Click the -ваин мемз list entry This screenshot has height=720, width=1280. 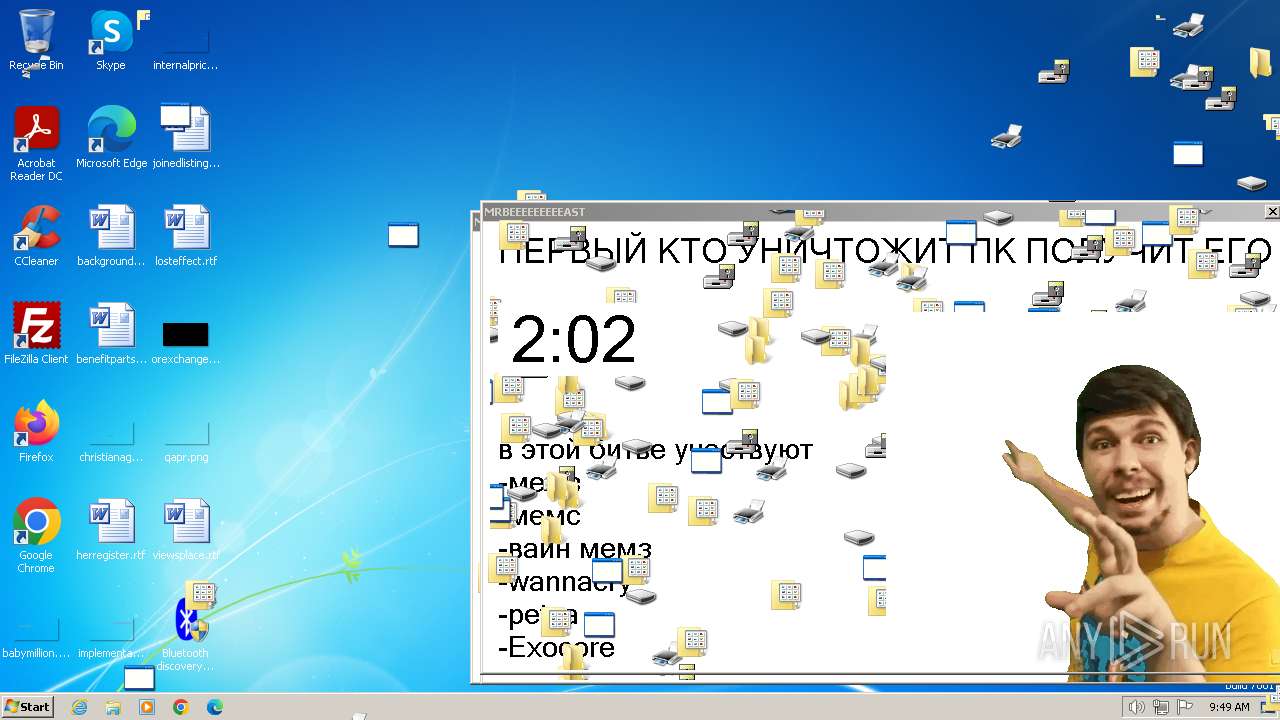click(575, 549)
